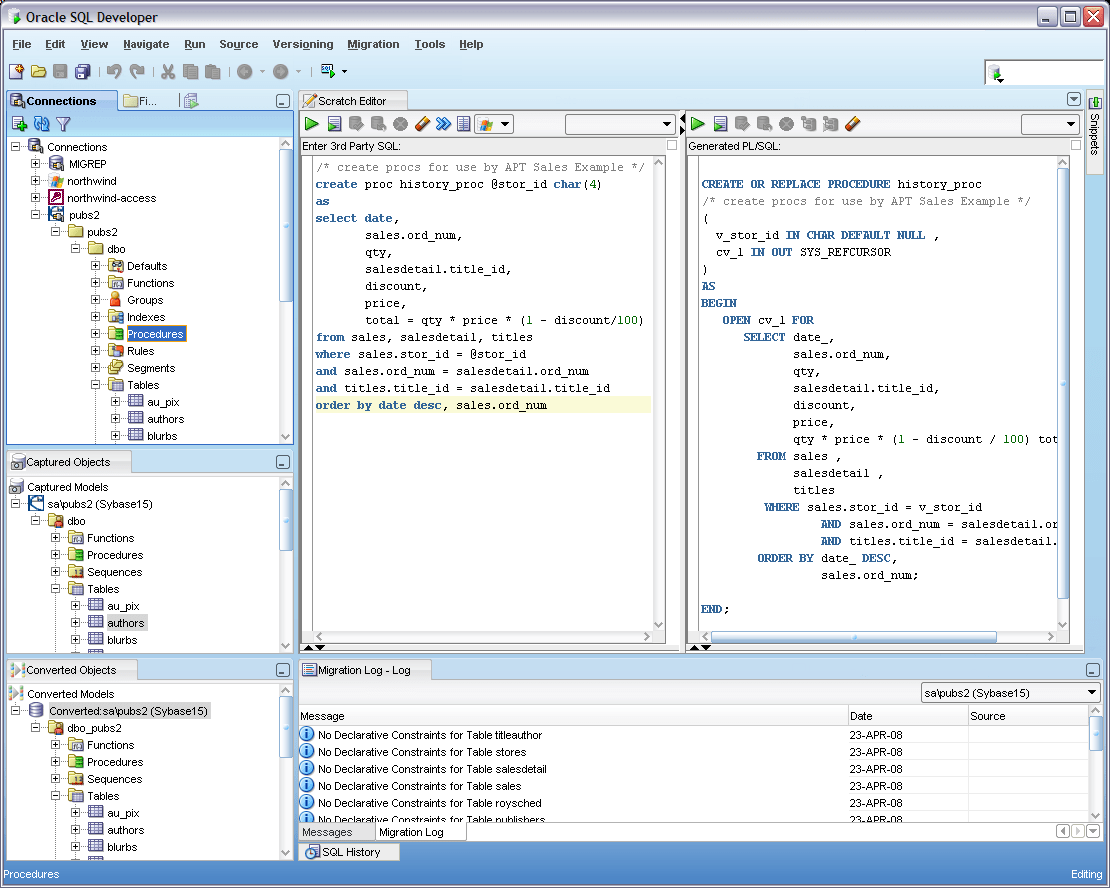Viewport: 1110px width, 888px height.
Task: Add a new connection with green plus icon
Action: (21, 124)
